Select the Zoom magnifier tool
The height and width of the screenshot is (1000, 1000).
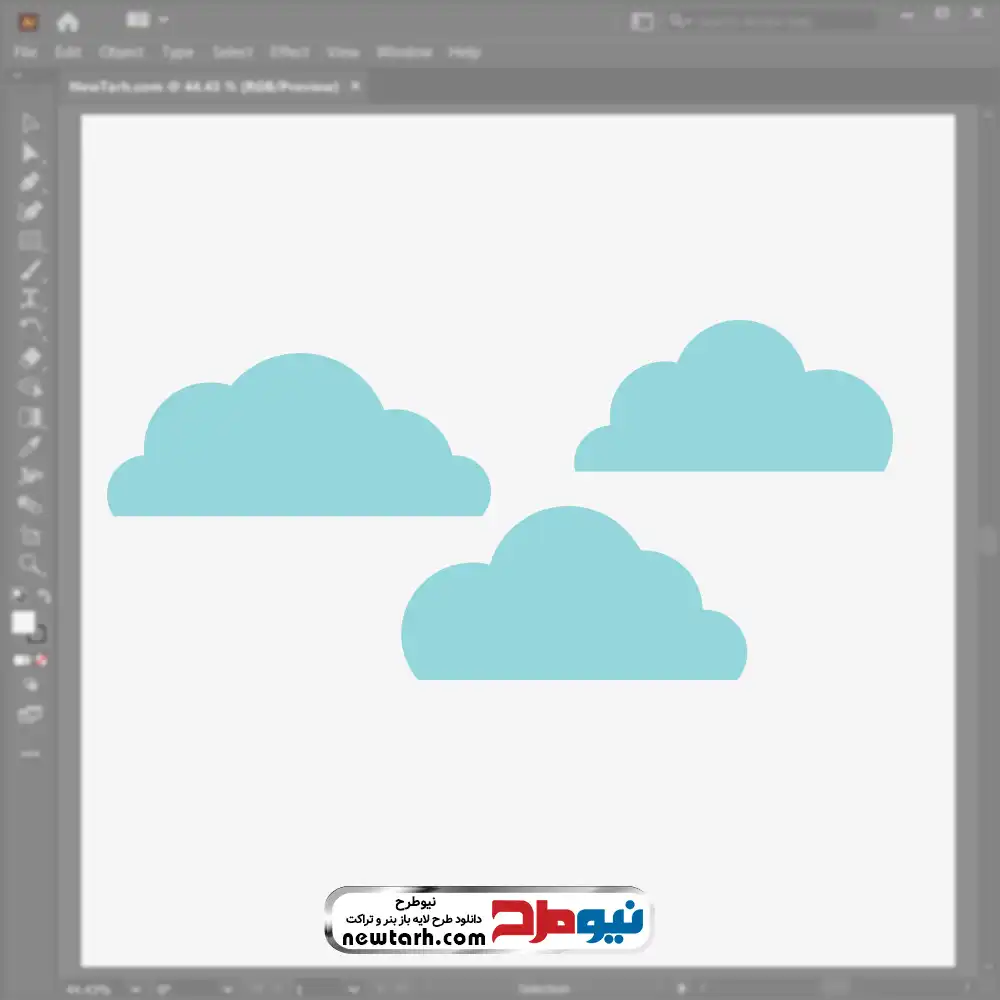point(30,565)
